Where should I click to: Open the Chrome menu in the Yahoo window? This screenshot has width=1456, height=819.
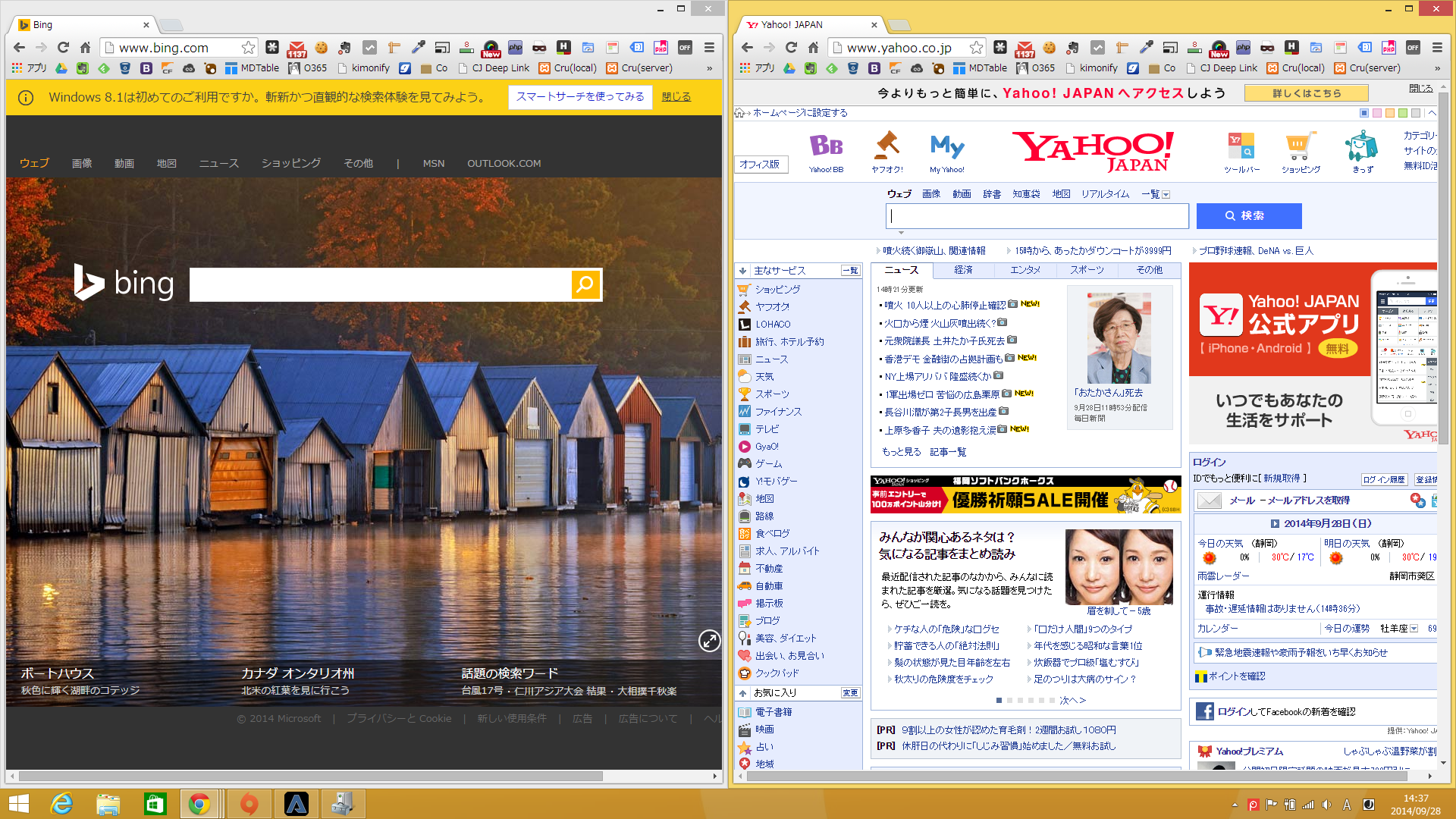1437,48
